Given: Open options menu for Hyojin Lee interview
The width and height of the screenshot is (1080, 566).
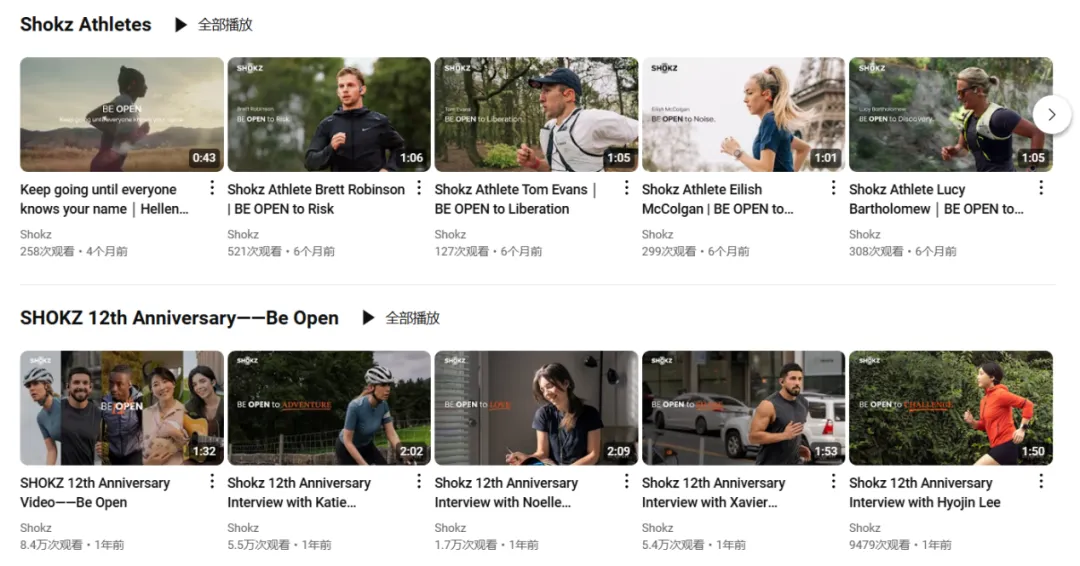Looking at the screenshot, I should pyautogui.click(x=1041, y=481).
